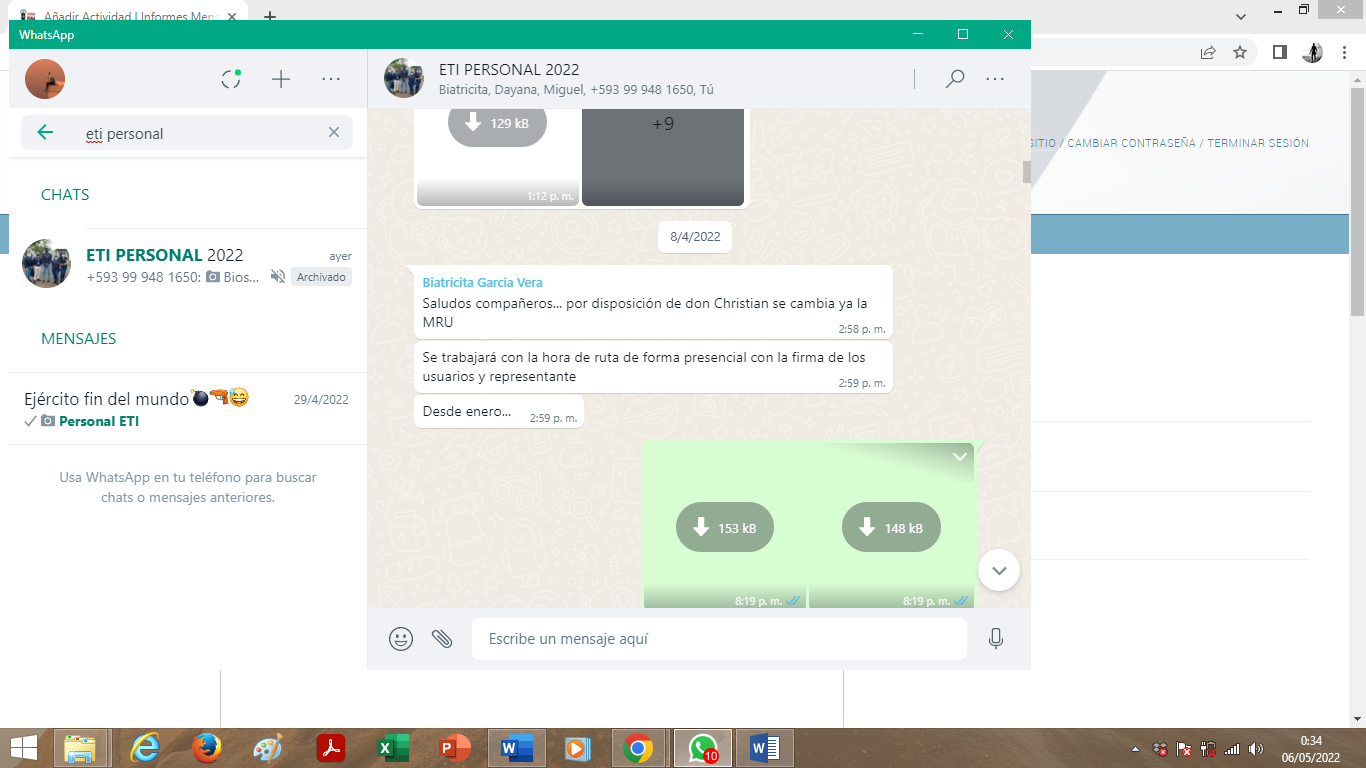Open the emoji picker

(401, 639)
